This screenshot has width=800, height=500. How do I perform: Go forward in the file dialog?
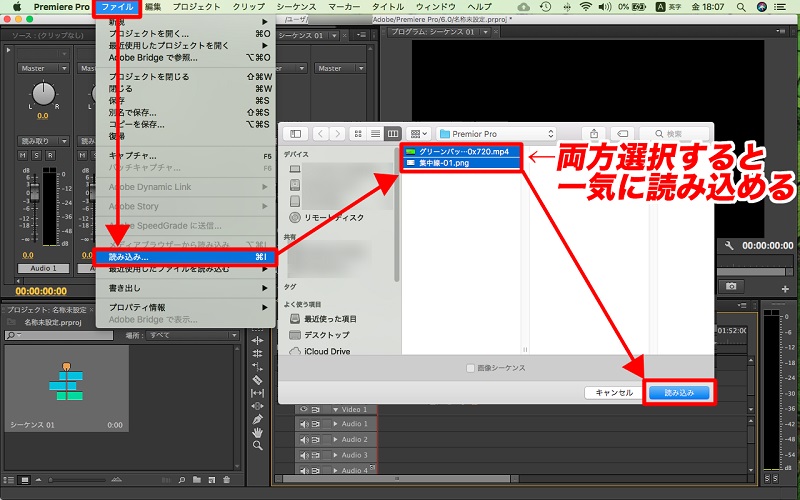click(337, 134)
